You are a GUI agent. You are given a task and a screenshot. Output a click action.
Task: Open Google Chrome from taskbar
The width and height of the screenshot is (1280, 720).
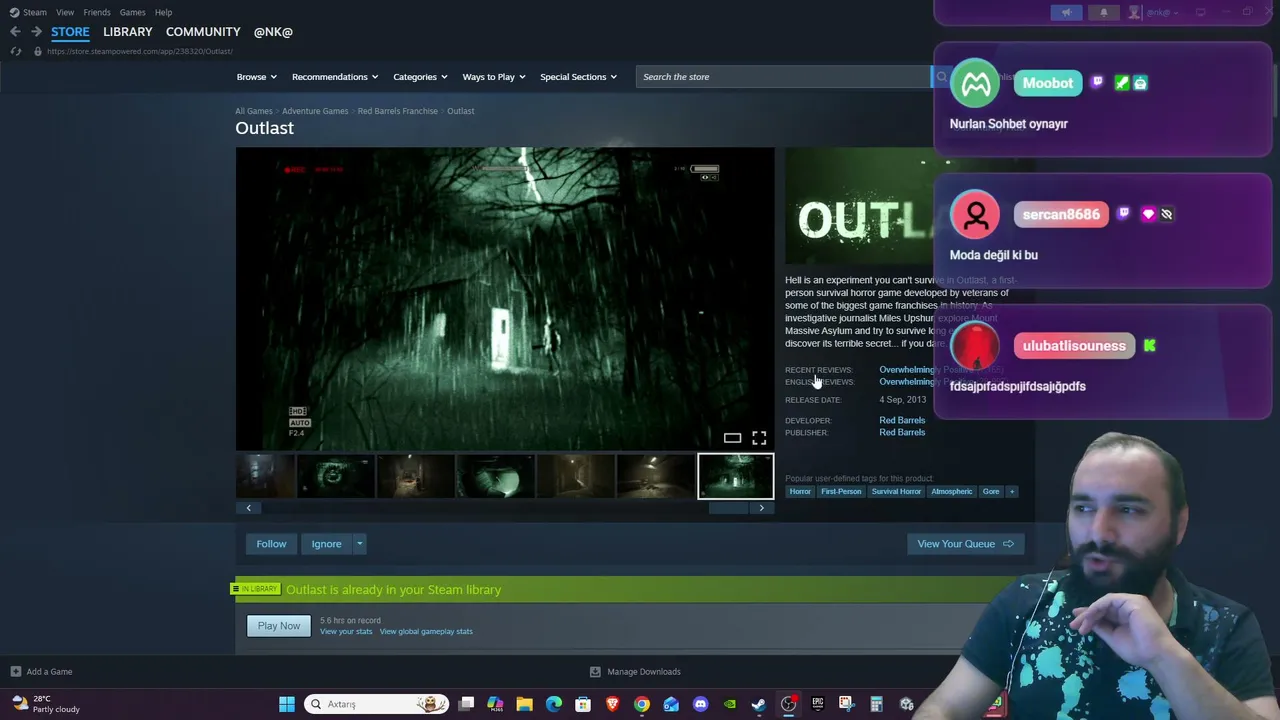642,704
